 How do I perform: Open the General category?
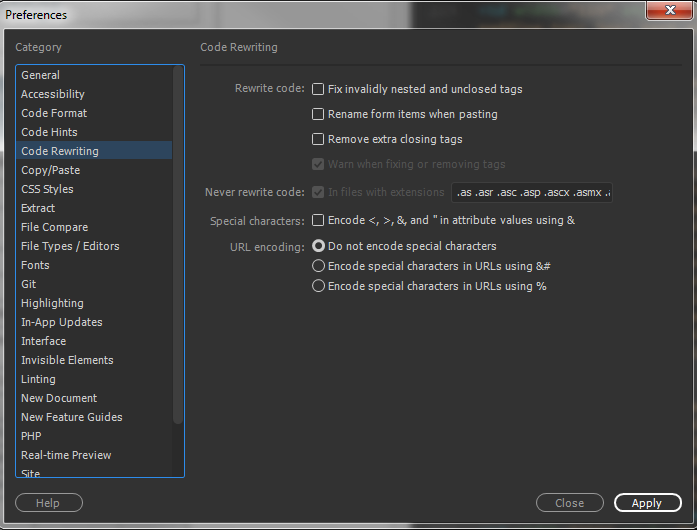[x=40, y=75]
